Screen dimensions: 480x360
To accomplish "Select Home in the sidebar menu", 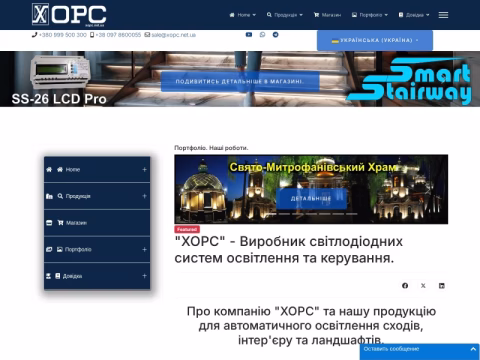I will coord(73,170).
